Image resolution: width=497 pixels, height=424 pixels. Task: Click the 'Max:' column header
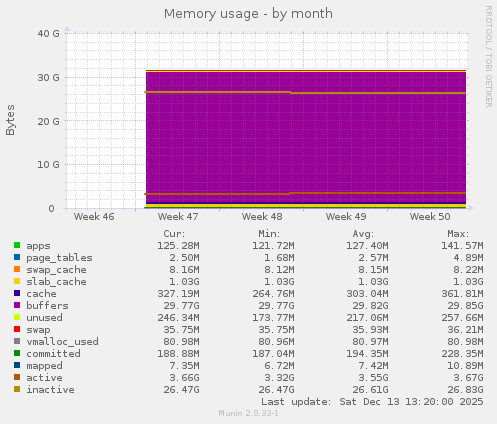coord(458,234)
